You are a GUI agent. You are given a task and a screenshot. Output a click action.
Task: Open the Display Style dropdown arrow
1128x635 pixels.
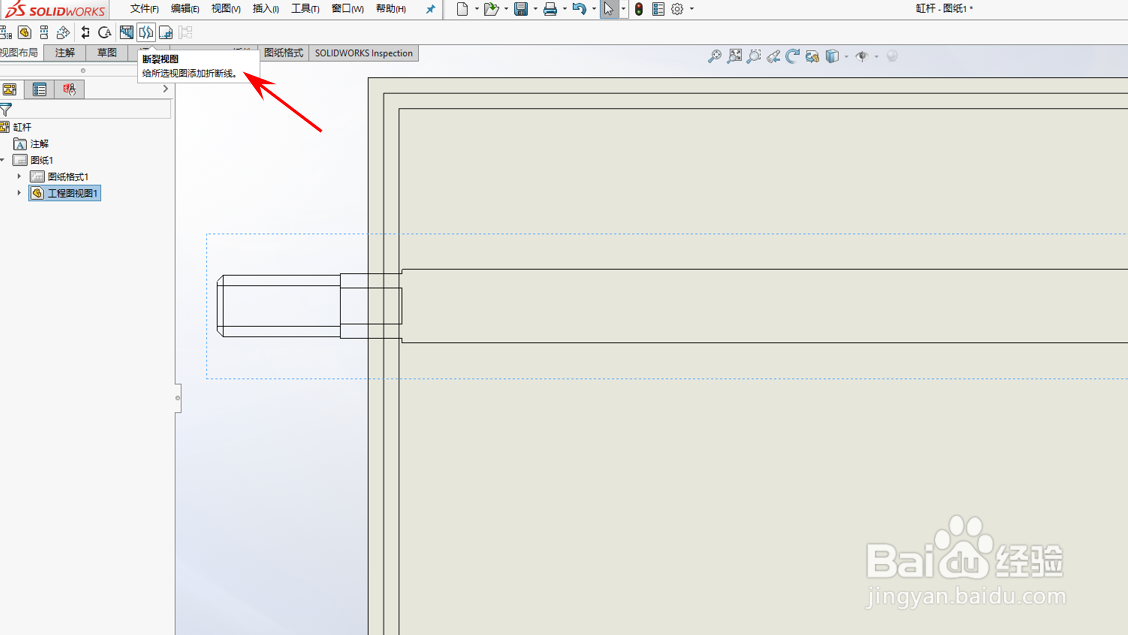point(847,56)
